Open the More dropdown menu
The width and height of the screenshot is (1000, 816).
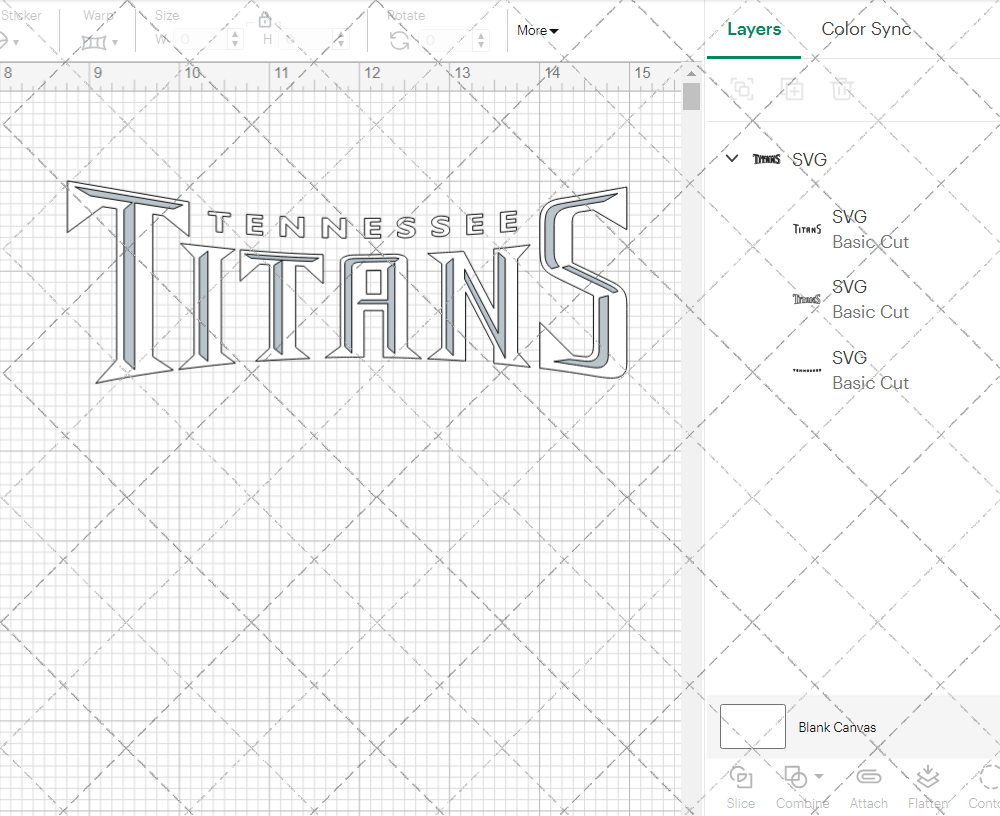[538, 31]
